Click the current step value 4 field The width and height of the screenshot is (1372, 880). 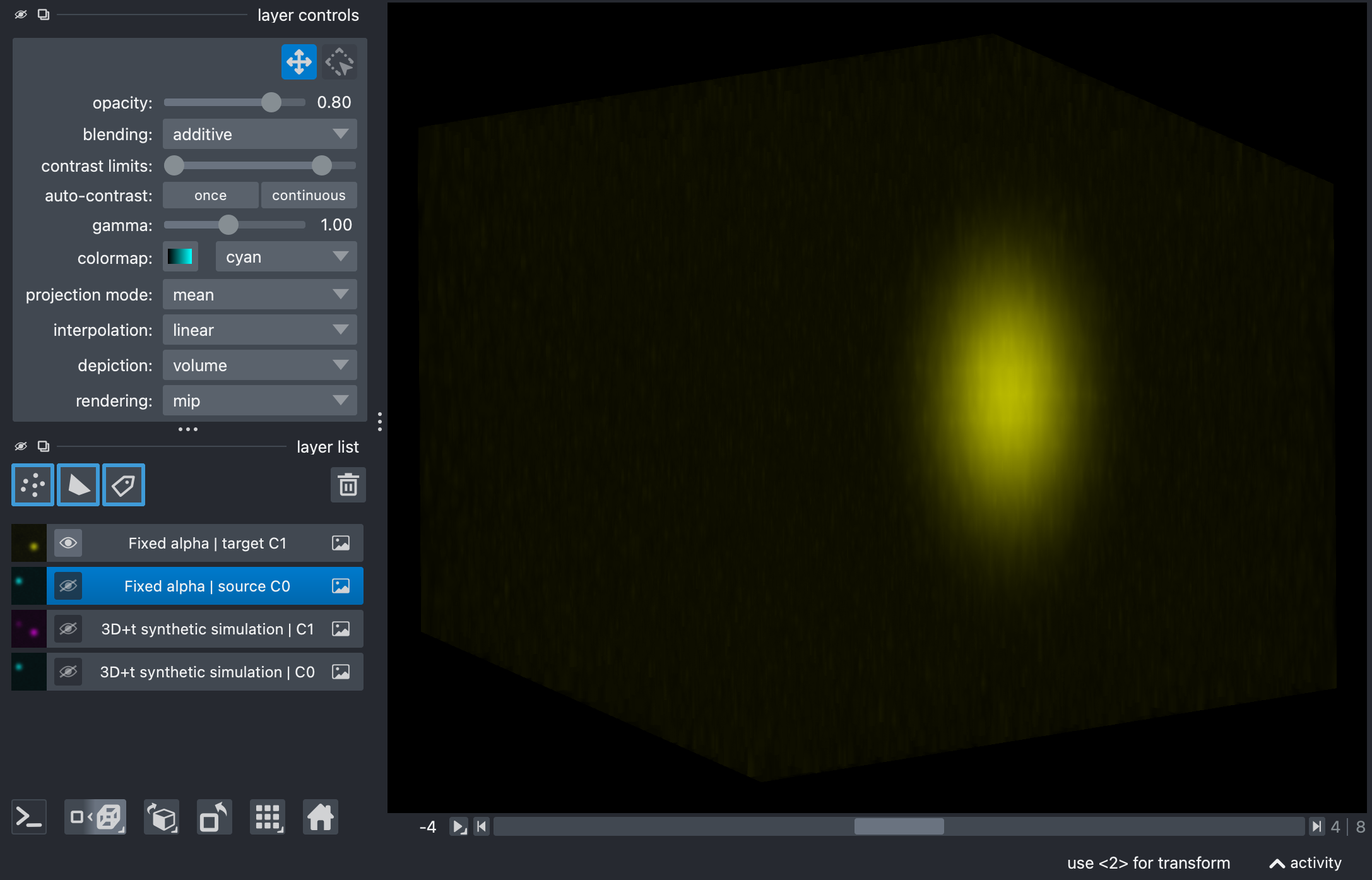[x=1335, y=826]
